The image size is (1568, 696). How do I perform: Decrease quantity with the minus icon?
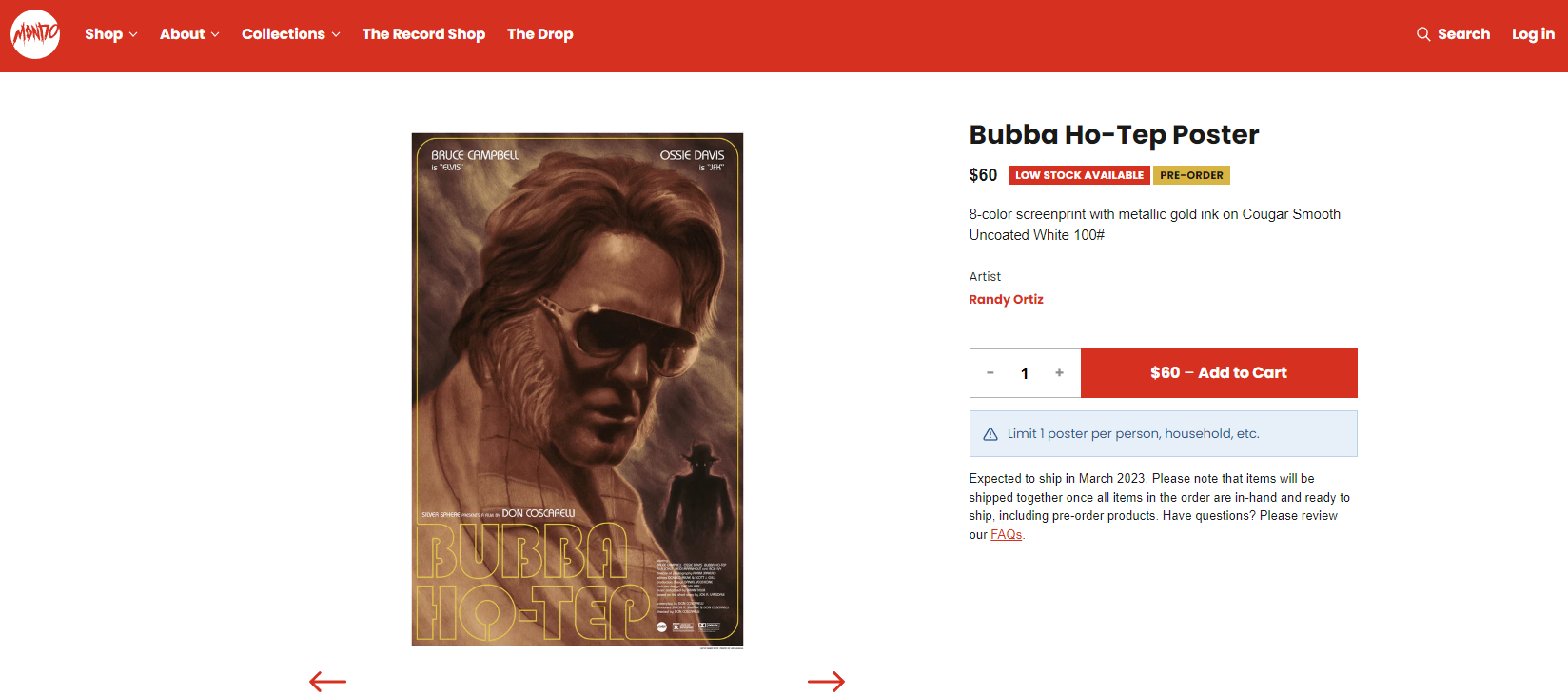tap(990, 373)
